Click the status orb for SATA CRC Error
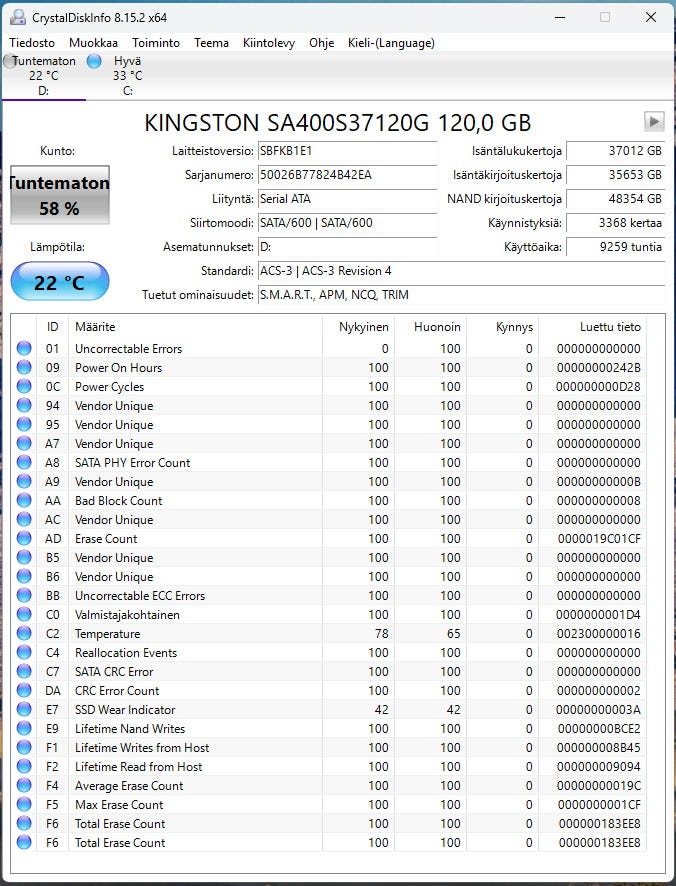 [x=24, y=671]
